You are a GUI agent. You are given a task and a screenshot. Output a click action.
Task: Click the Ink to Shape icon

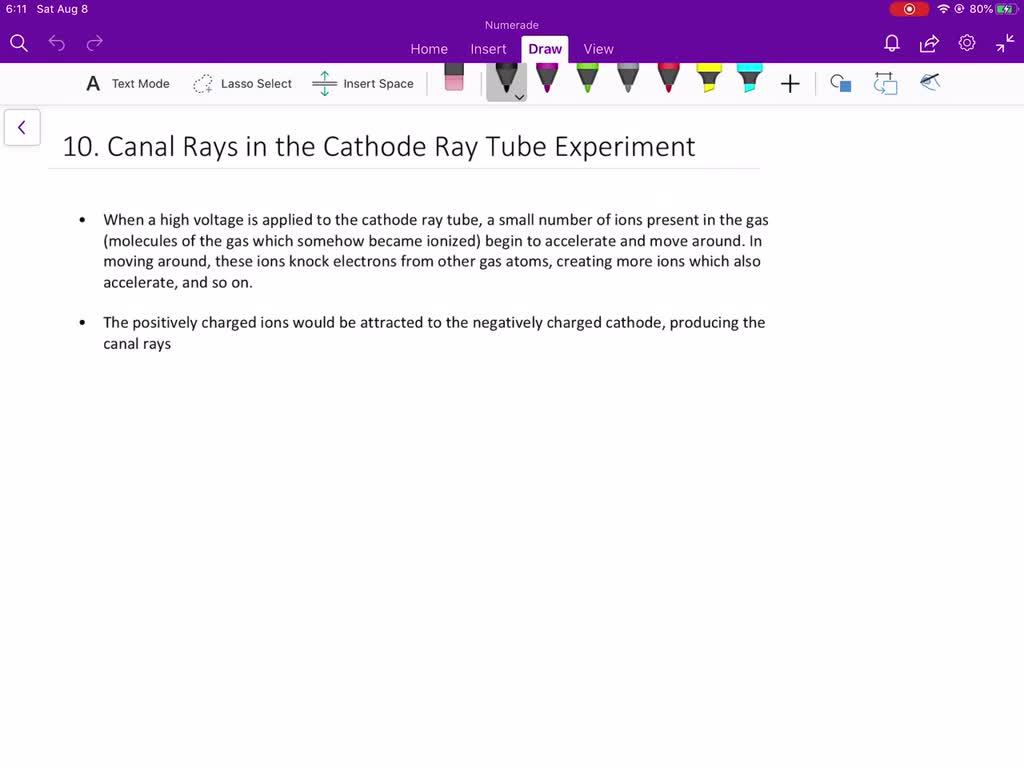(885, 84)
